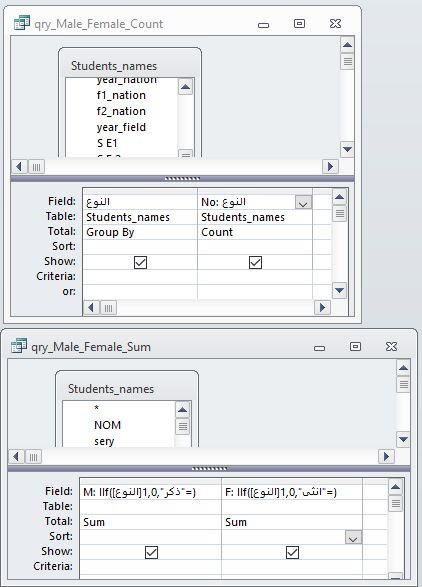Toggle Show checkbox for M: IIf column

(x=151, y=552)
